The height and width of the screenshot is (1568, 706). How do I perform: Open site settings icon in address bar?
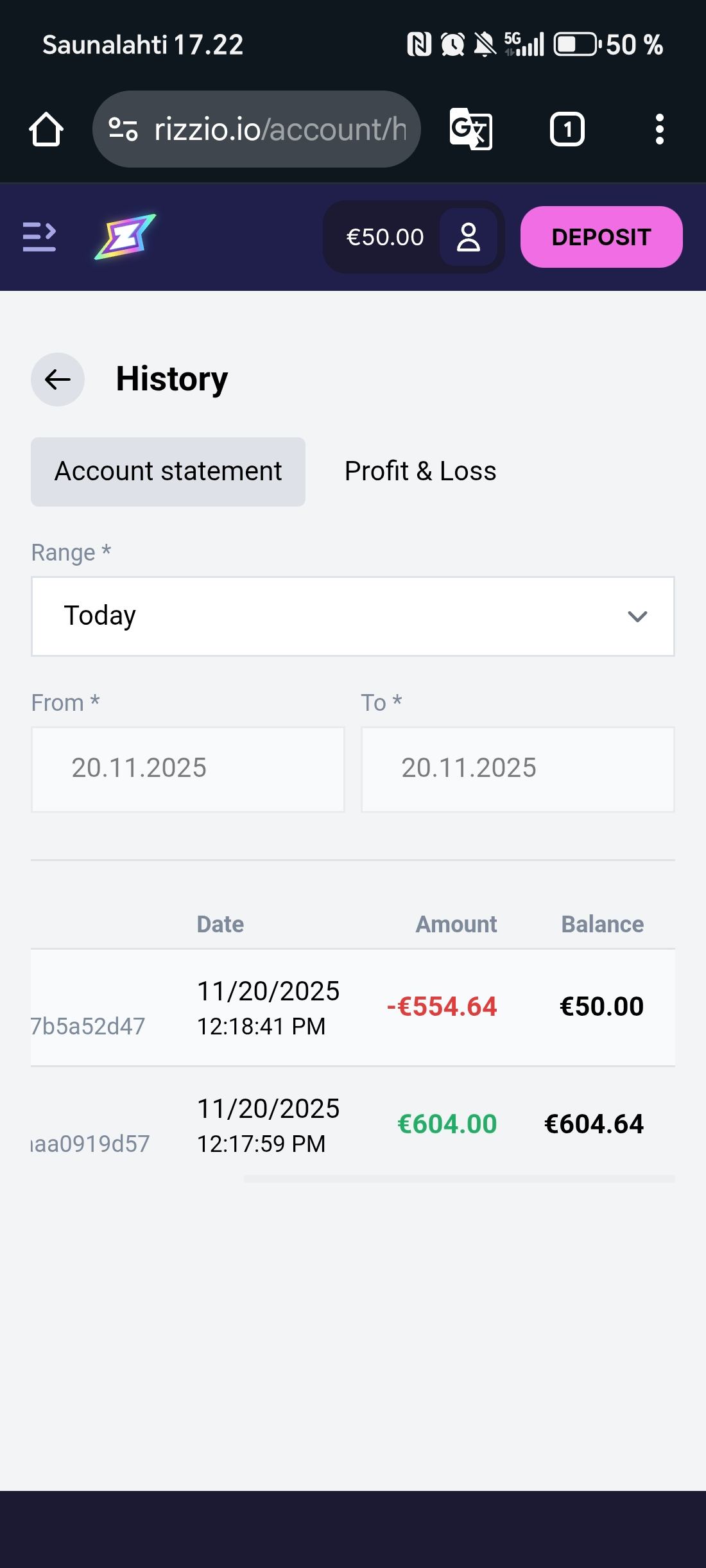click(123, 129)
